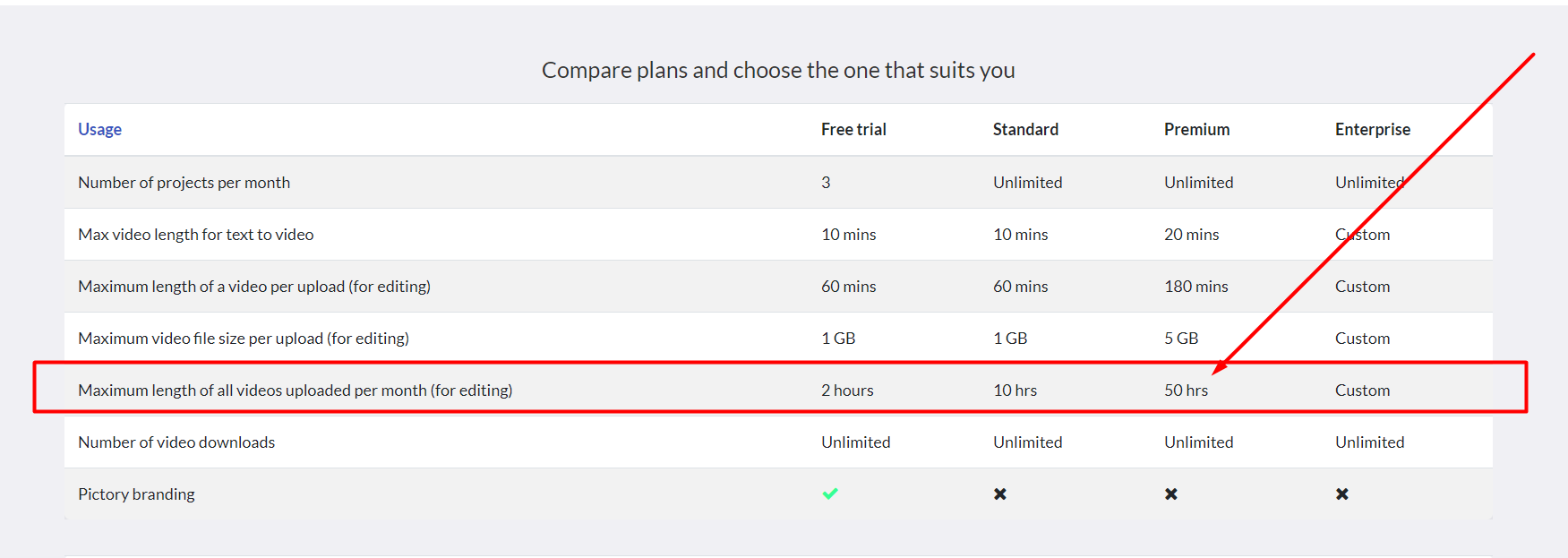Click the X icon under Premium column
1568x558 pixels.
coord(1171,494)
